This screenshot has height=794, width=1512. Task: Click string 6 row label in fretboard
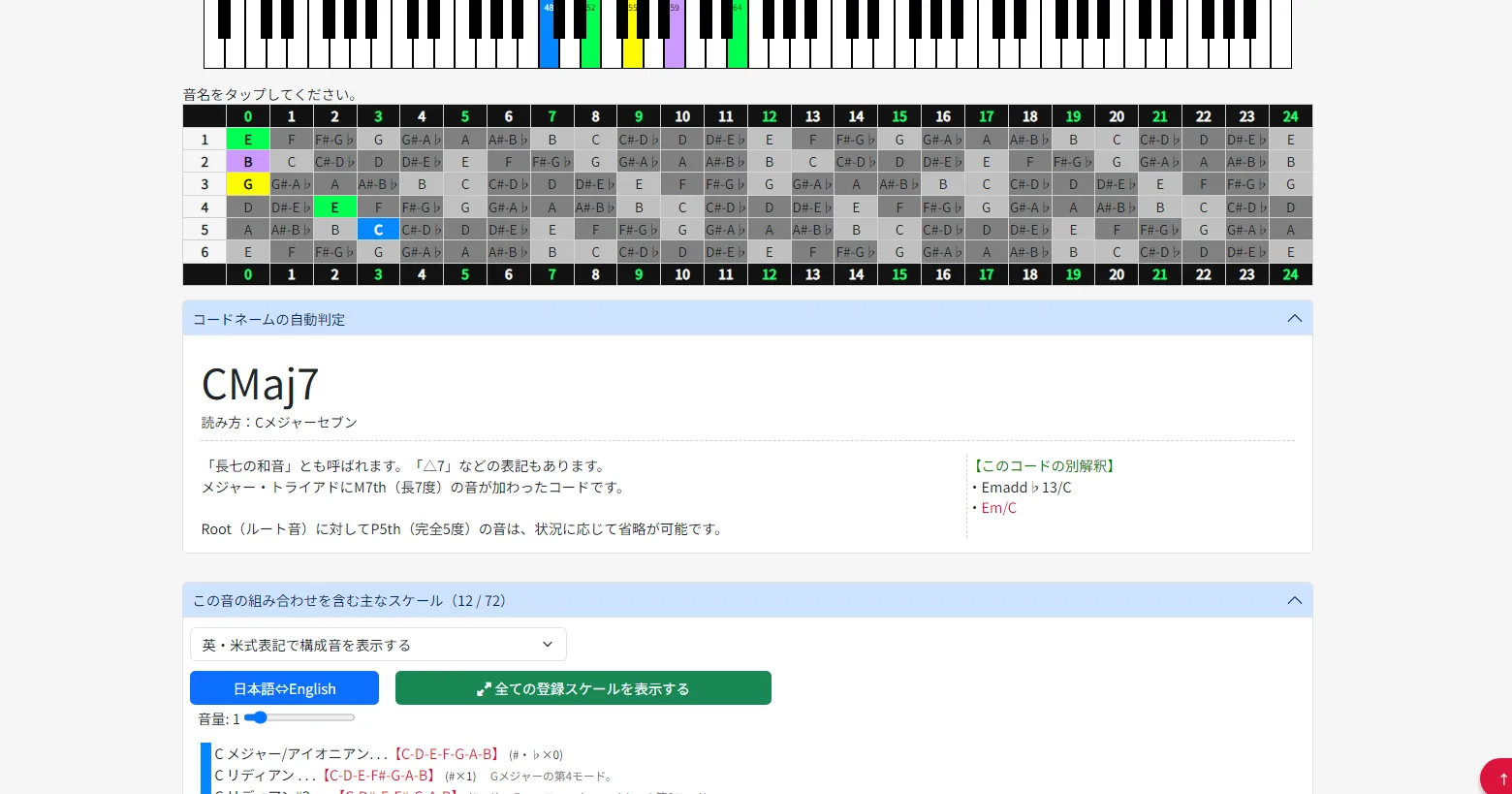205,252
